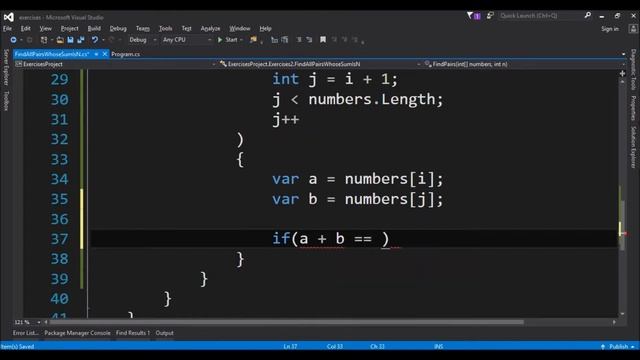Click the Publish arrow icon in status bar
The width and height of the screenshot is (640, 360).
(603, 347)
